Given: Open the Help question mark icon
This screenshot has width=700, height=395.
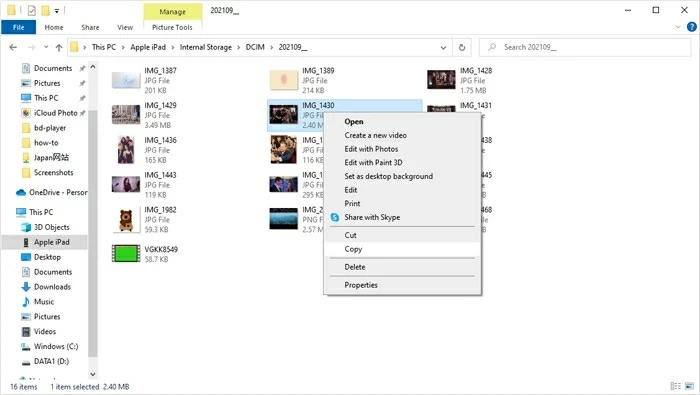Looking at the screenshot, I should tap(692, 27).
